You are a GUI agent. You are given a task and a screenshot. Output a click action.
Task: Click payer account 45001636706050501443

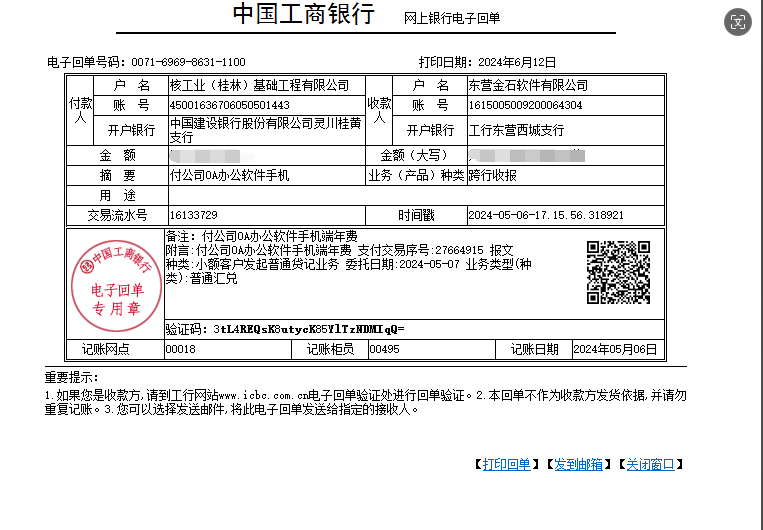click(230, 105)
